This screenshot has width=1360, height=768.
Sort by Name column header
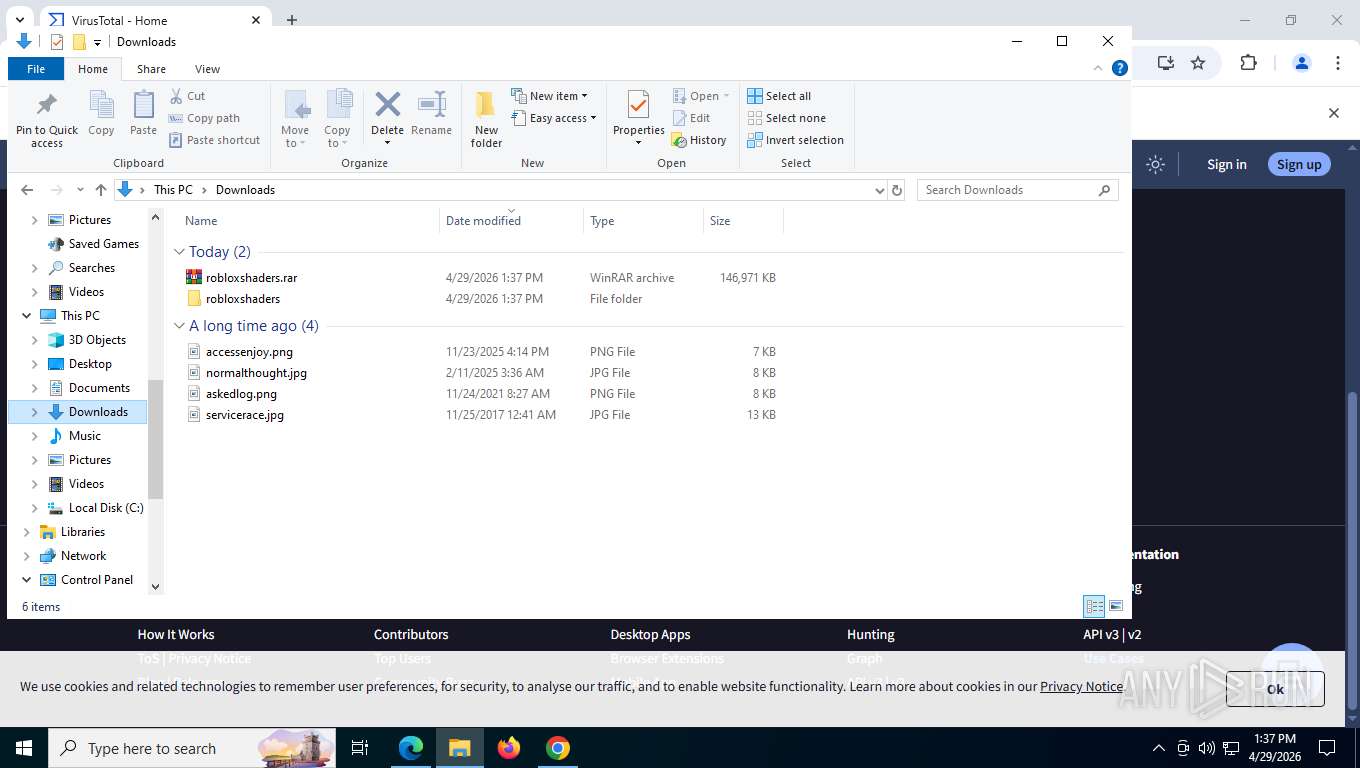click(309, 221)
